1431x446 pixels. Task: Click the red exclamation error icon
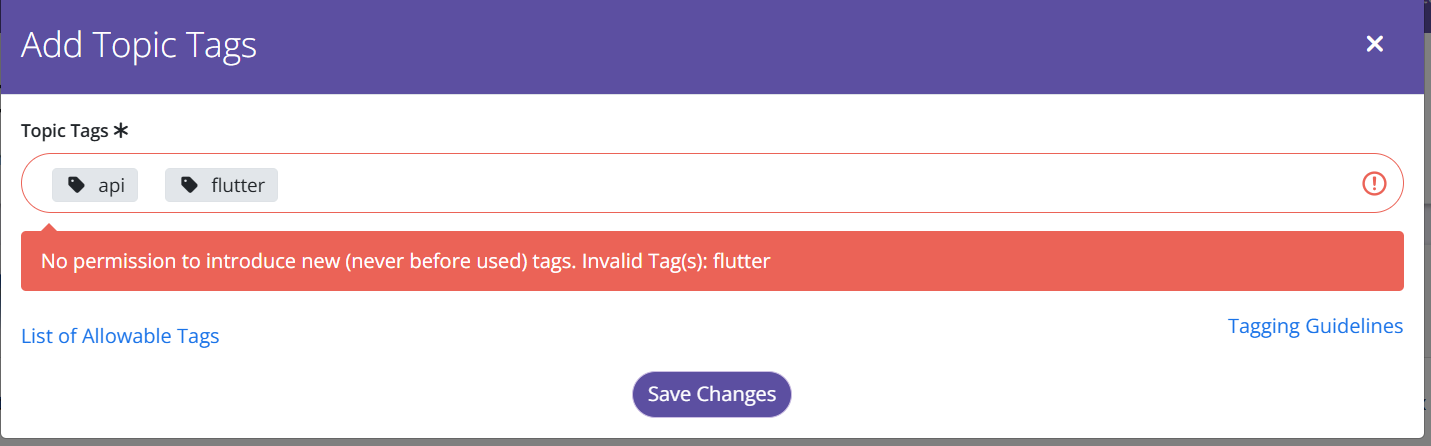1375,183
